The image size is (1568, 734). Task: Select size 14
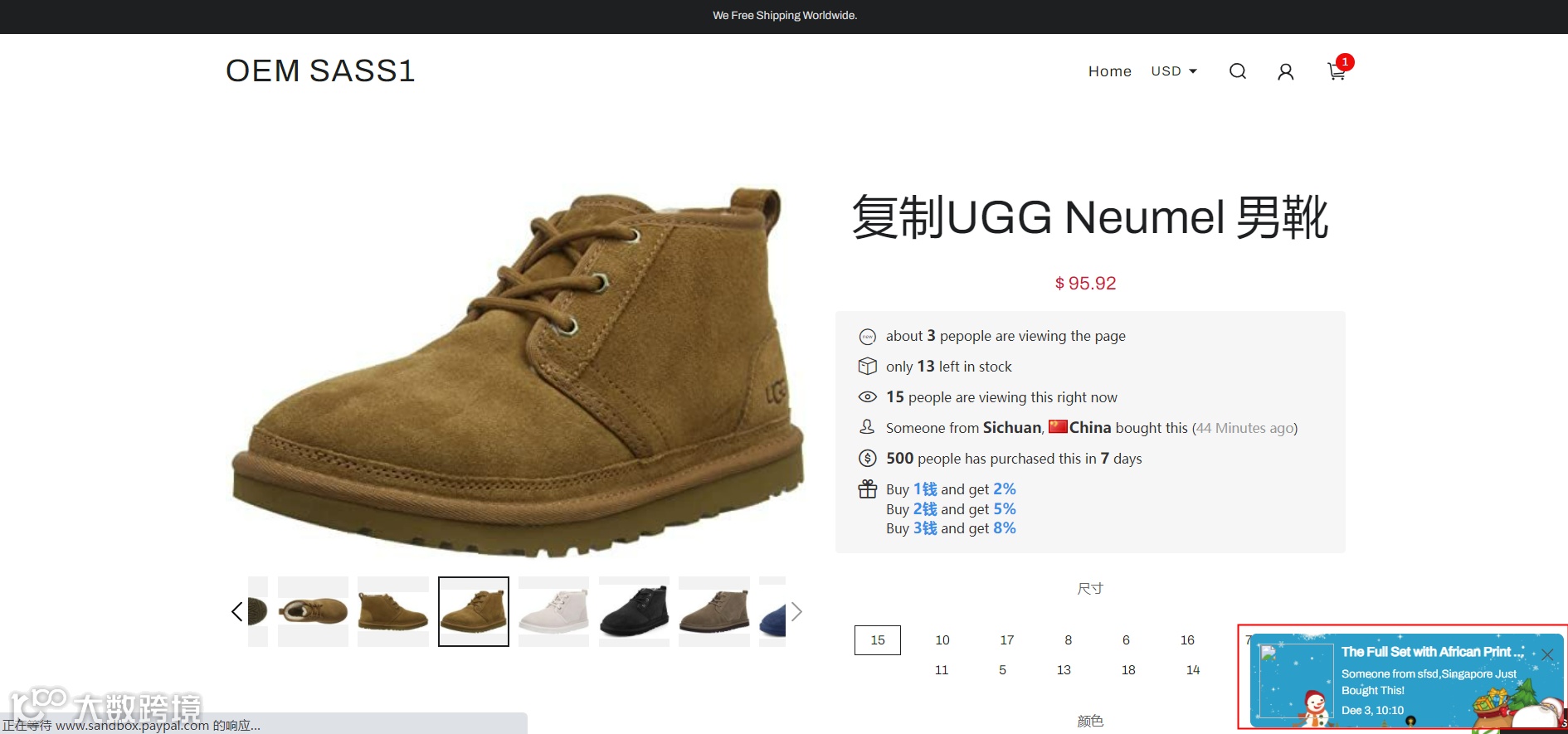tap(1193, 670)
